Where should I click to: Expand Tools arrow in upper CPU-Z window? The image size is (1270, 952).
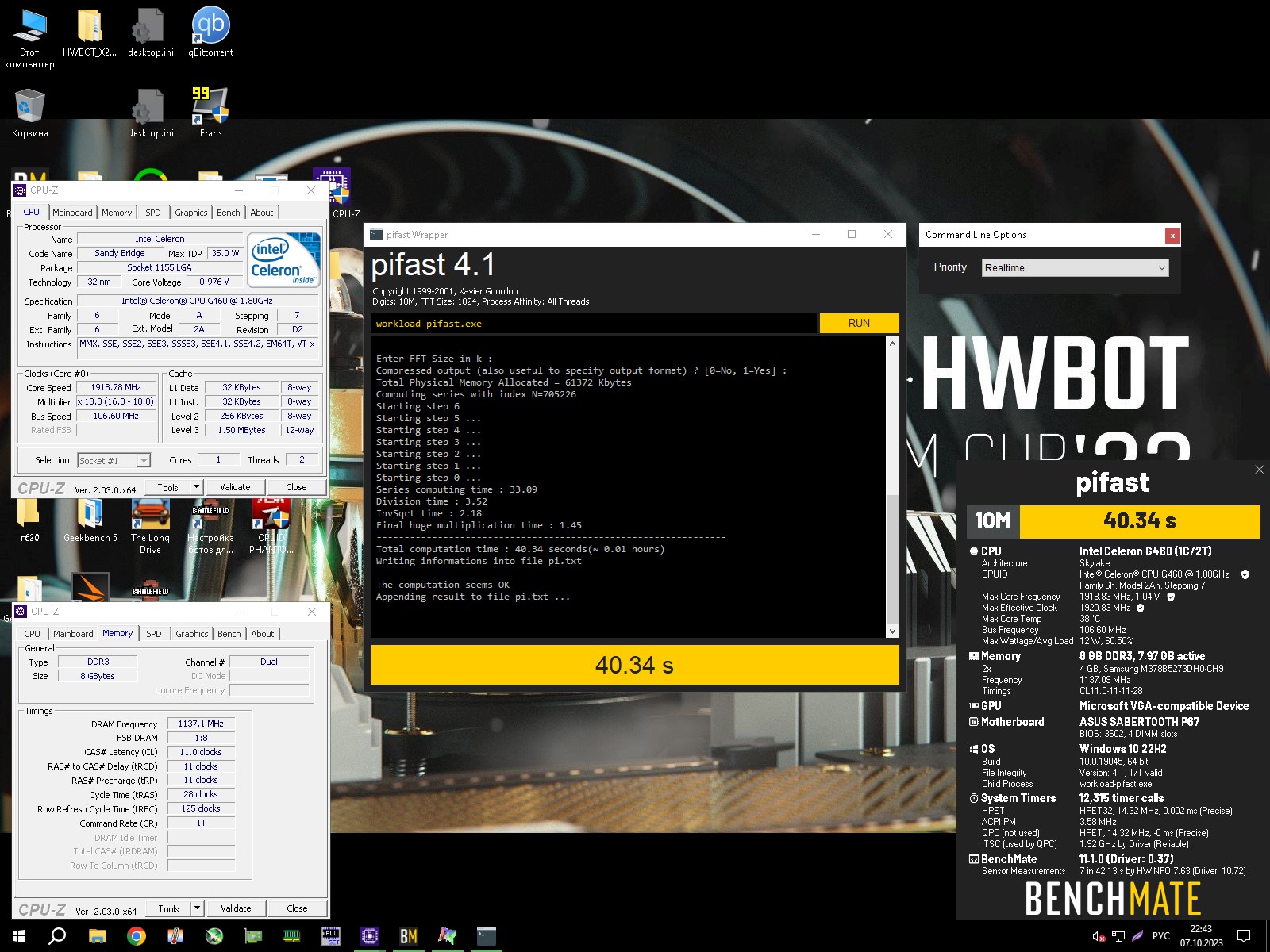pyautogui.click(x=197, y=487)
